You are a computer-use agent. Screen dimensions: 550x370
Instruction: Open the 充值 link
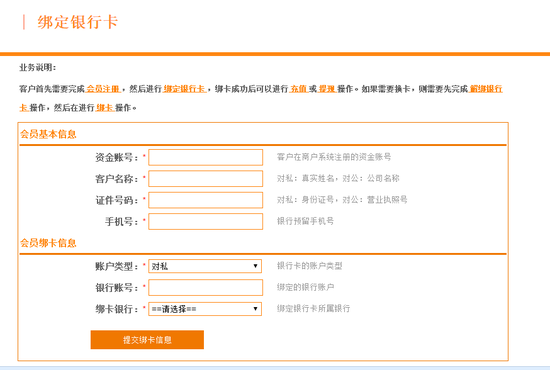pyautogui.click(x=299, y=89)
